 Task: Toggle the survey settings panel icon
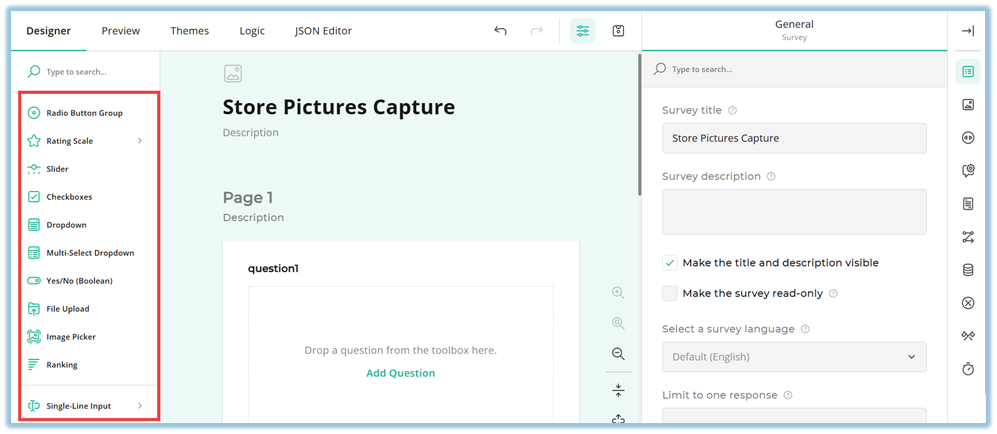pyautogui.click(x=583, y=31)
